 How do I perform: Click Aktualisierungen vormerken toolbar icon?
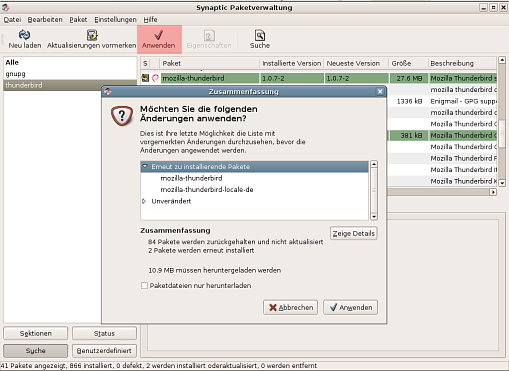pos(92,35)
